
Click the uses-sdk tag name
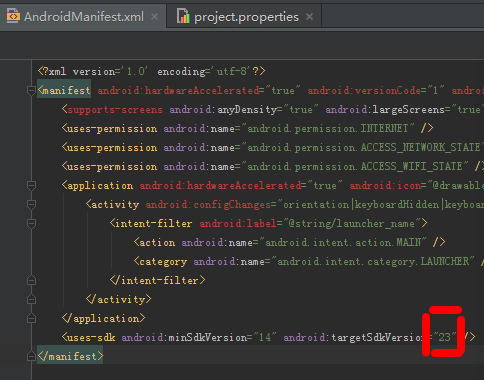91,337
